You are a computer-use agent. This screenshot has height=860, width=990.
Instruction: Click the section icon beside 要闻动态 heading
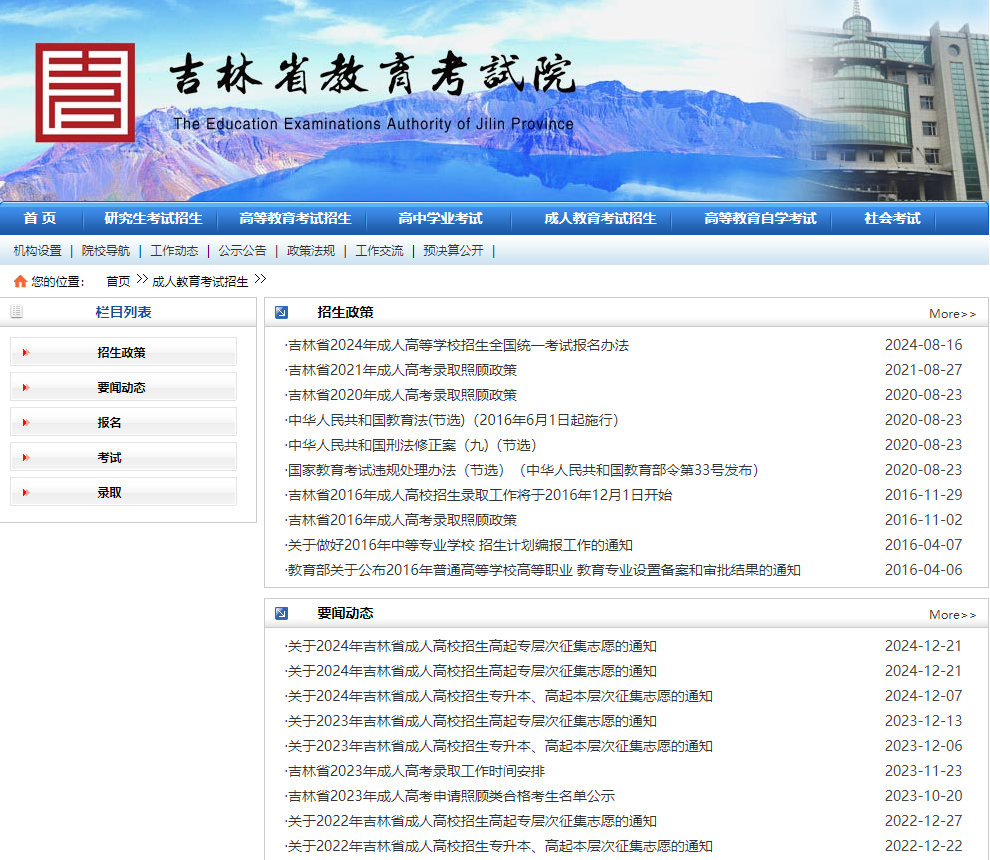click(281, 612)
